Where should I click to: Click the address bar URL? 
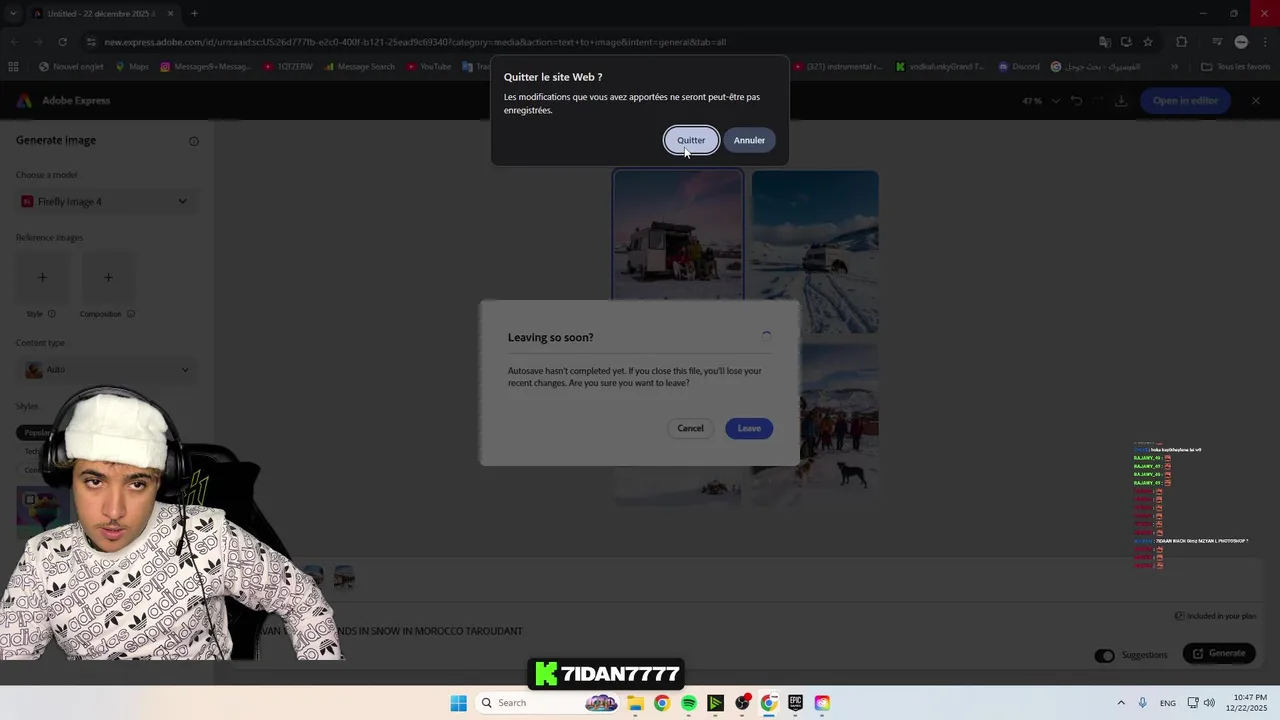pyautogui.click(x=415, y=42)
